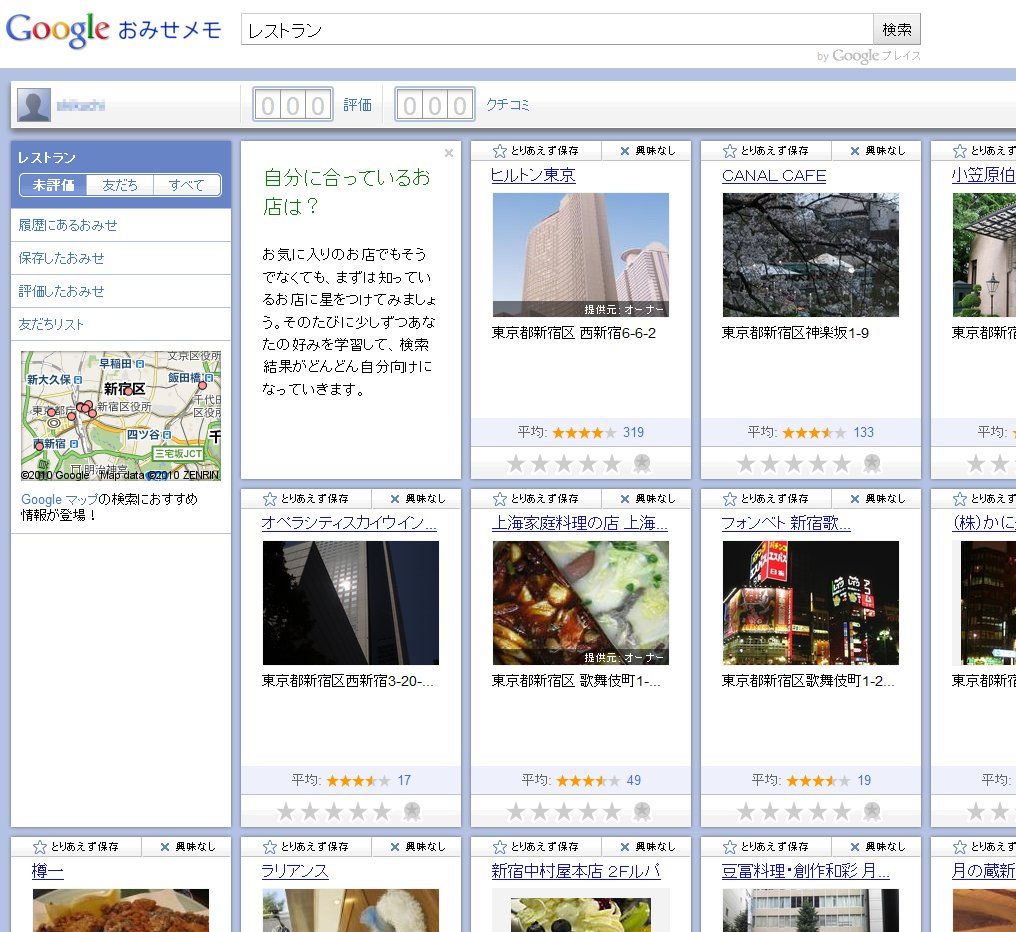
Task: Click the badge icon on オペラシティスカイウイン card
Action: 412,811
